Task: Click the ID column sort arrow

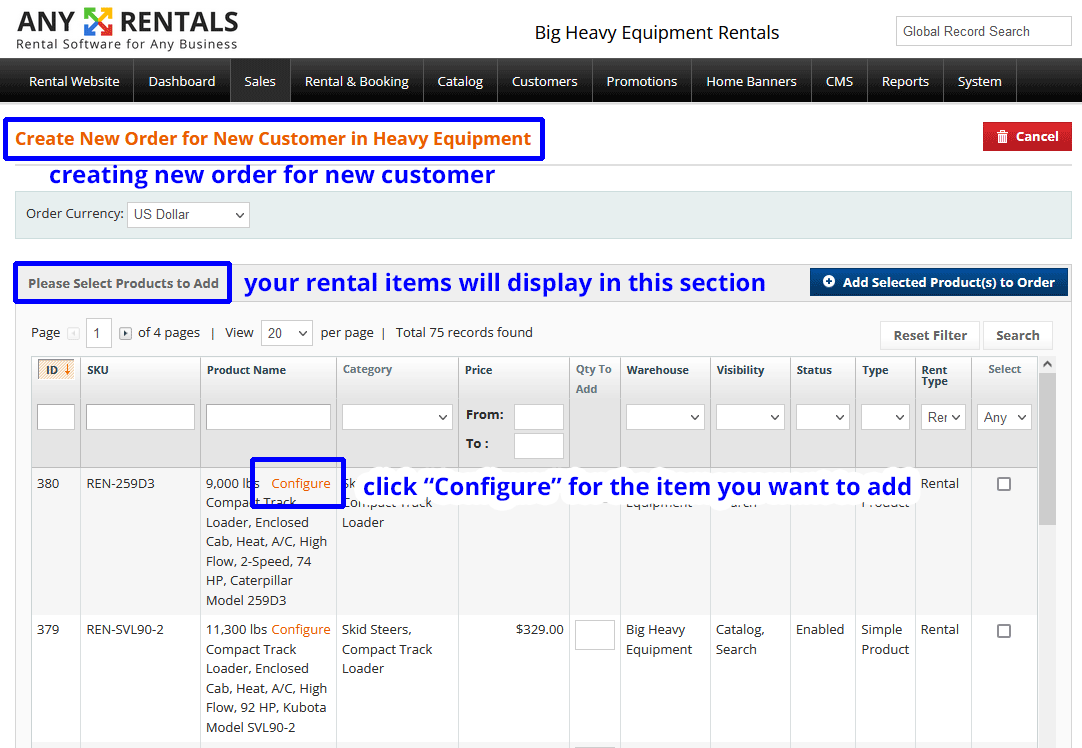Action: point(67,370)
